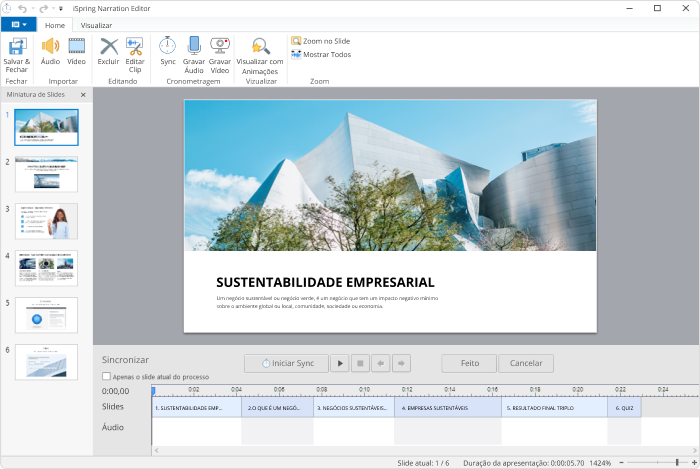Viewport: 700px width, 469px height.
Task: Select timeline block 3. Negócios Sustentáveis
Action: 354,407
